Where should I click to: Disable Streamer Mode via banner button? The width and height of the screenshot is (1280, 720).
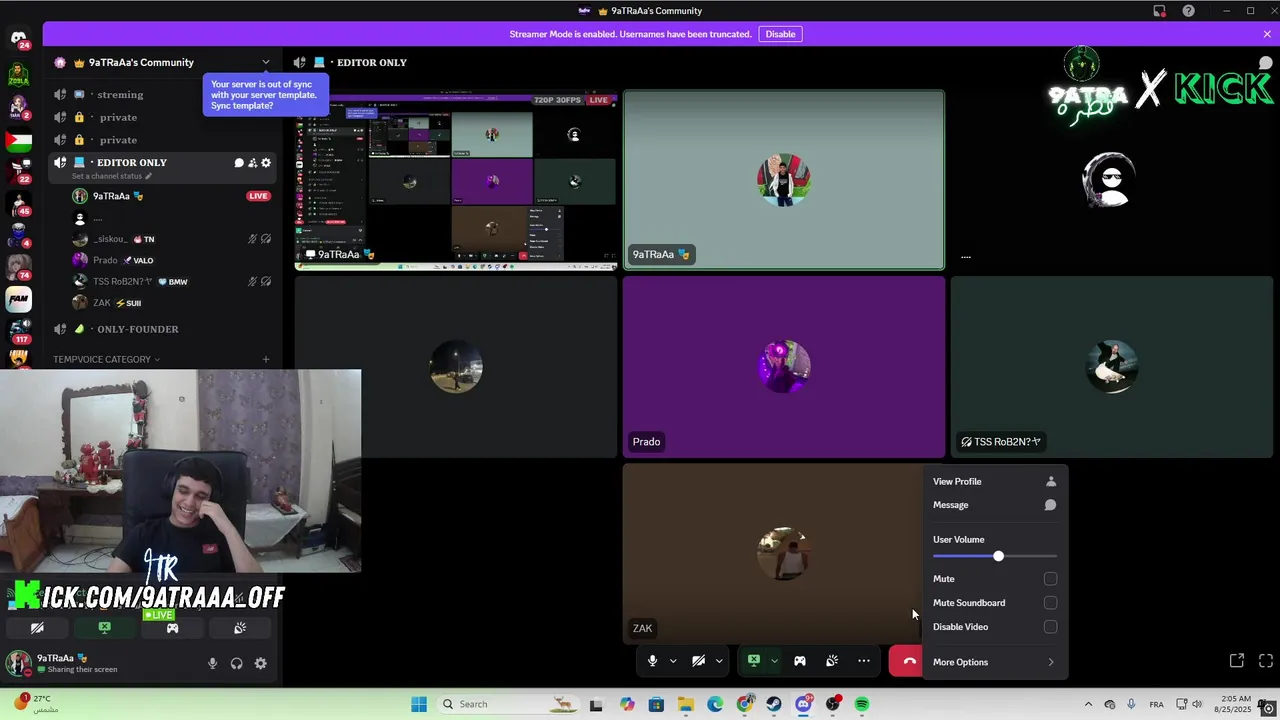click(780, 34)
